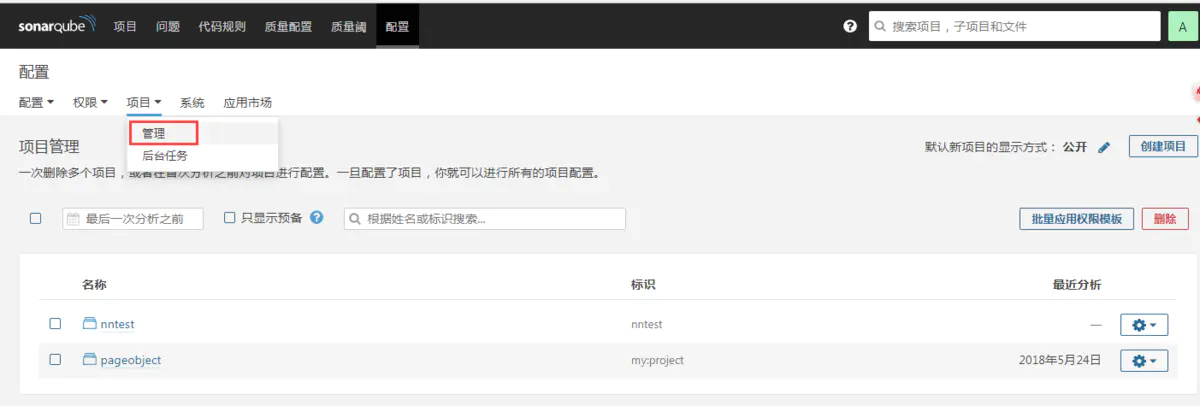Click the nntest project folder icon

click(x=90, y=324)
